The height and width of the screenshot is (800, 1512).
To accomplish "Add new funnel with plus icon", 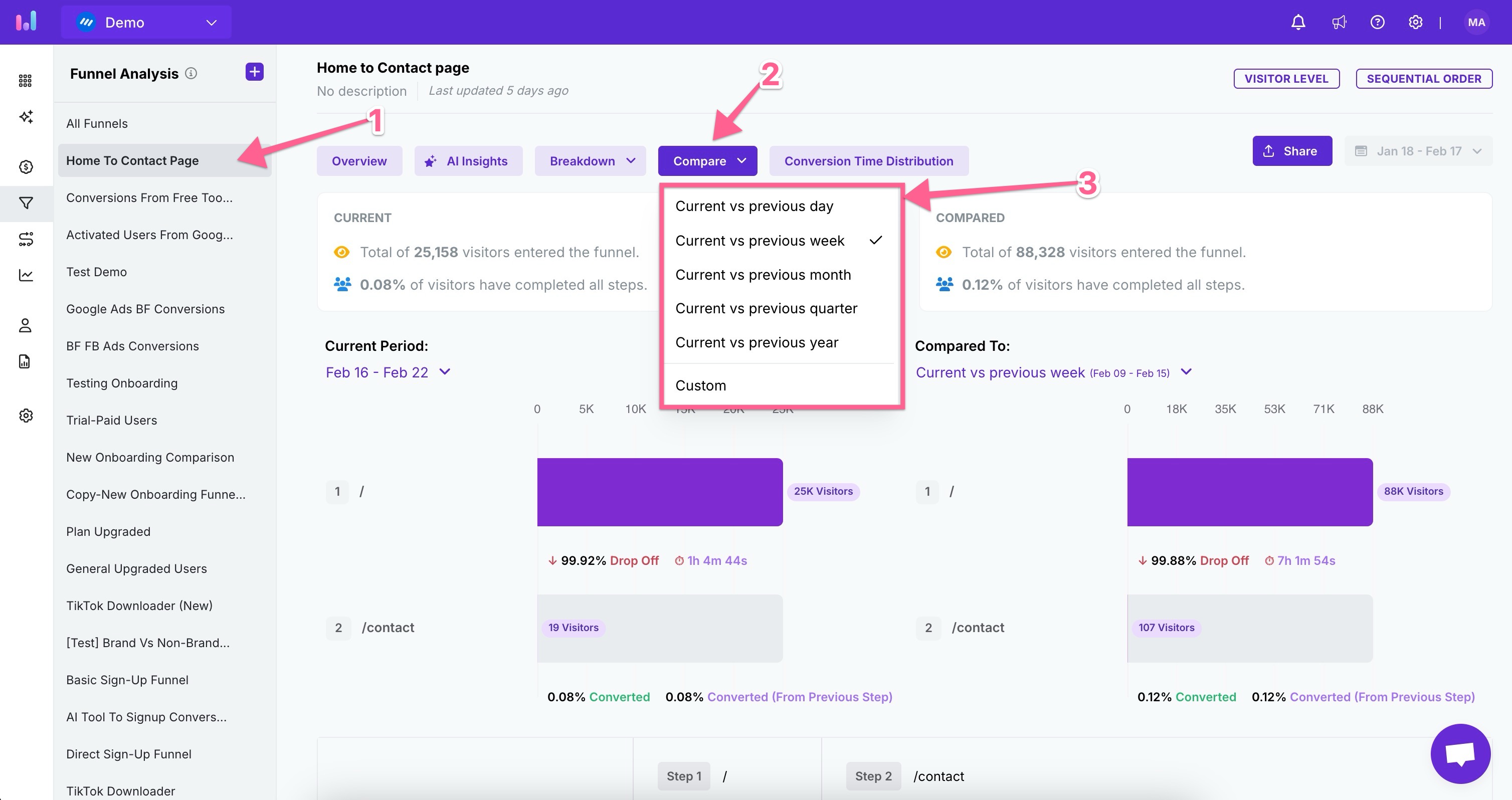I will pos(254,72).
